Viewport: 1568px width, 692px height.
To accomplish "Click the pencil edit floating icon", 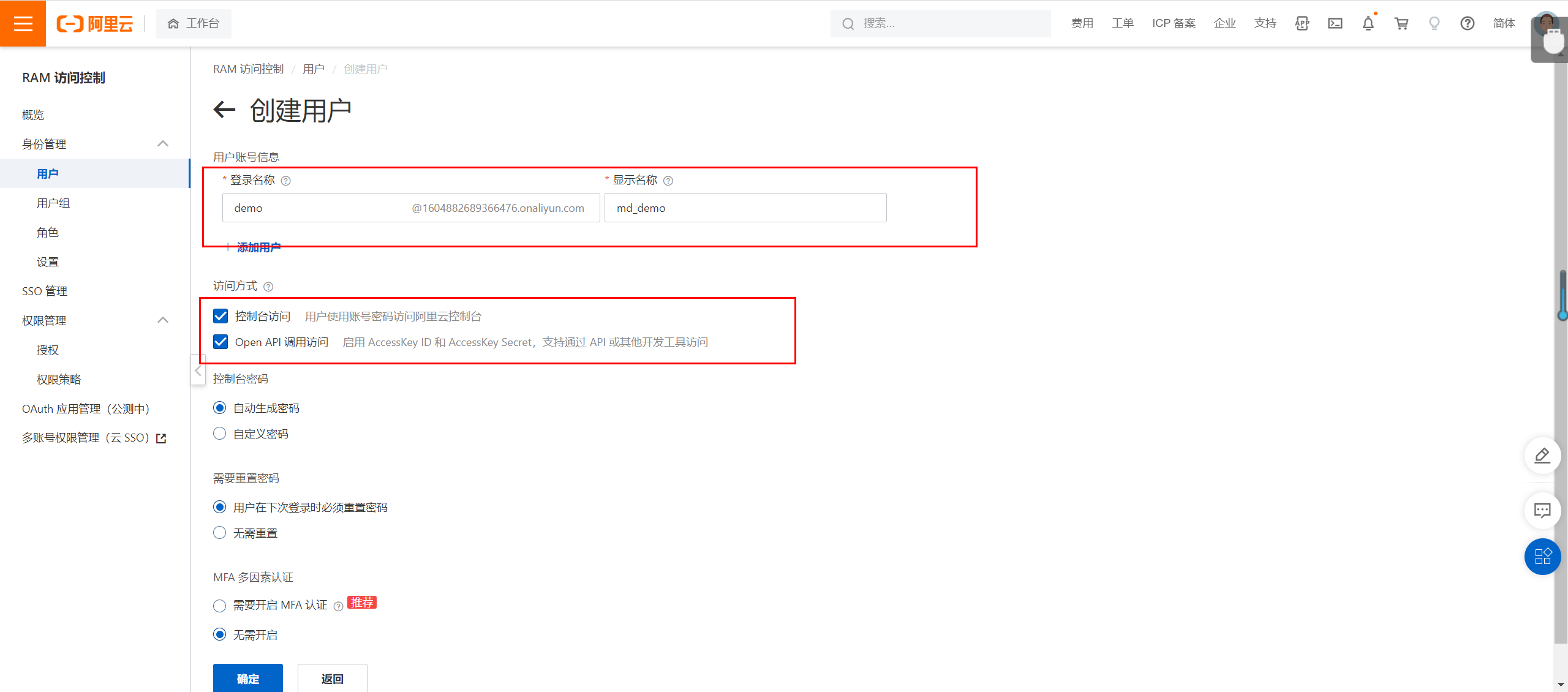I will click(x=1542, y=456).
